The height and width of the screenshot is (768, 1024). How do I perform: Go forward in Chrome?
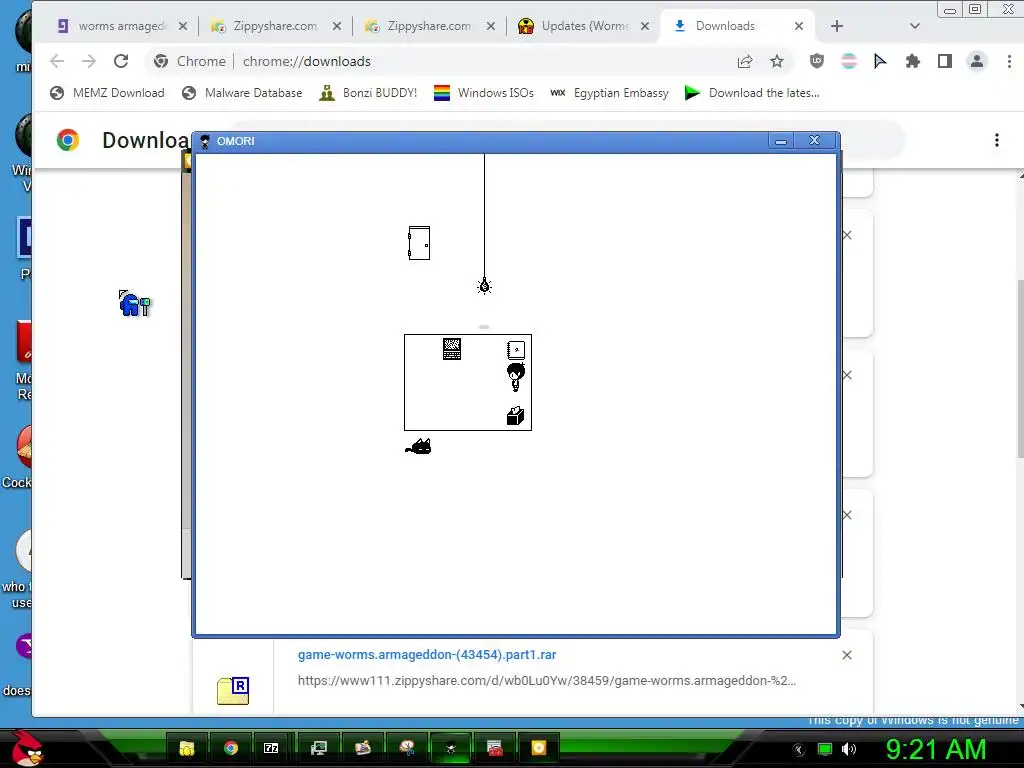pos(89,61)
